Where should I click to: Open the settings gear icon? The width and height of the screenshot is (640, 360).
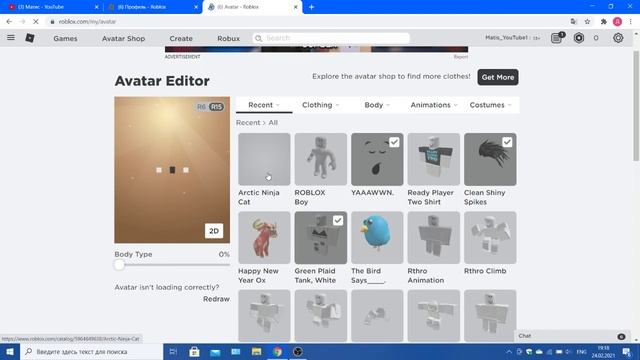click(x=618, y=38)
